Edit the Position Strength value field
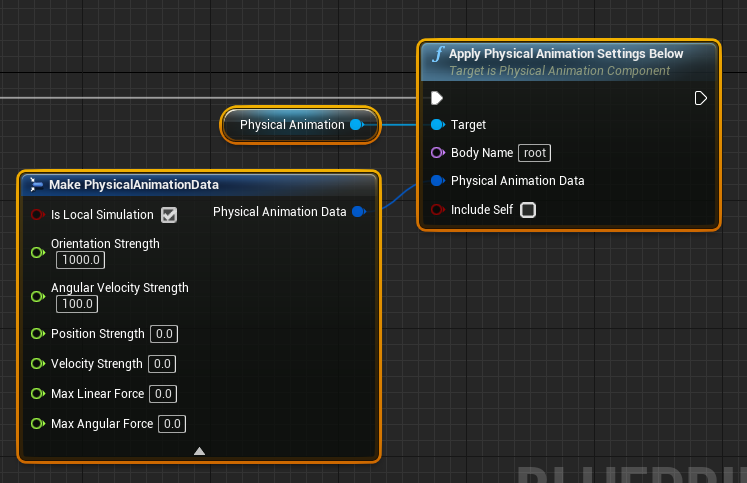The width and height of the screenshot is (747, 483). 164,334
